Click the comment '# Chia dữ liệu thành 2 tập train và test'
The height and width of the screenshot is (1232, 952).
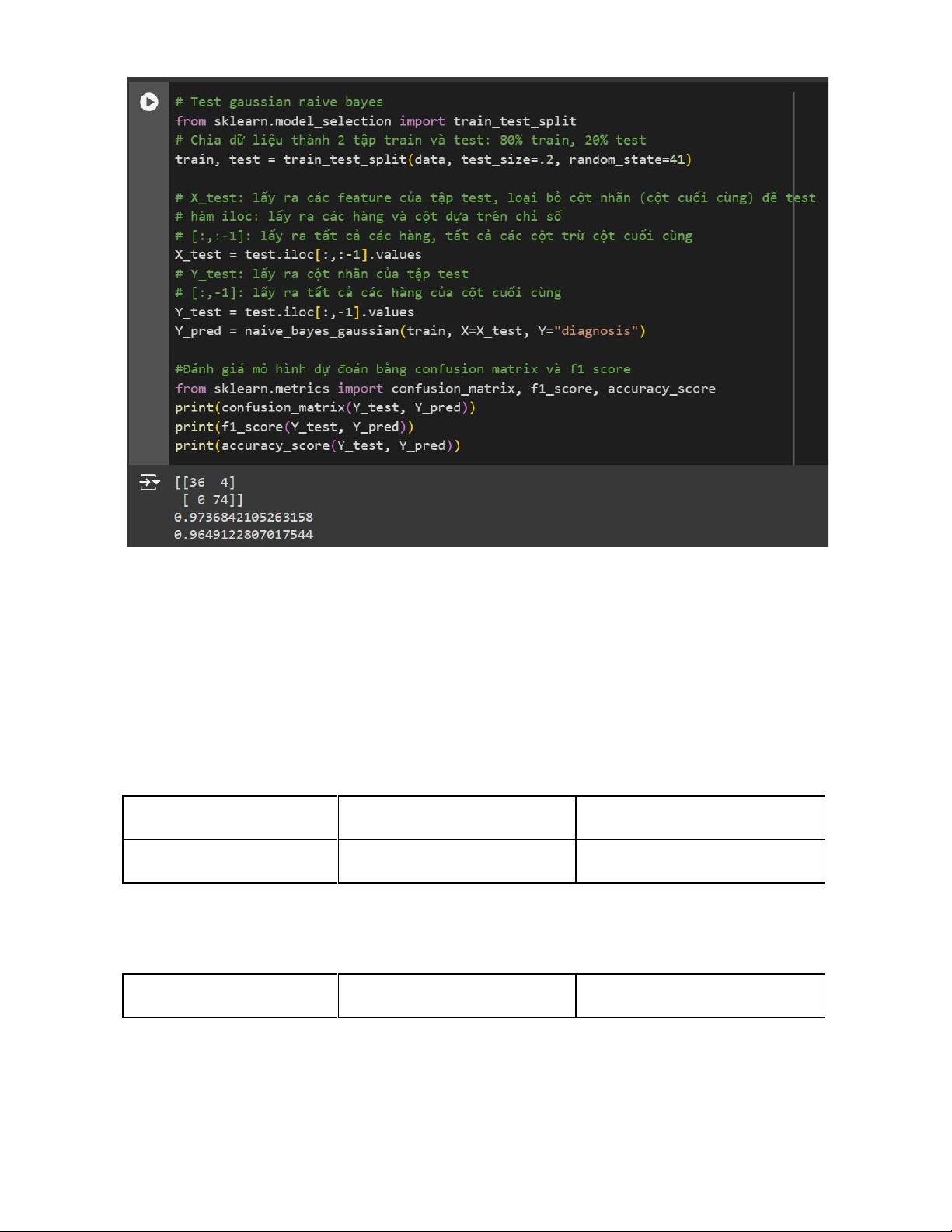[410, 140]
